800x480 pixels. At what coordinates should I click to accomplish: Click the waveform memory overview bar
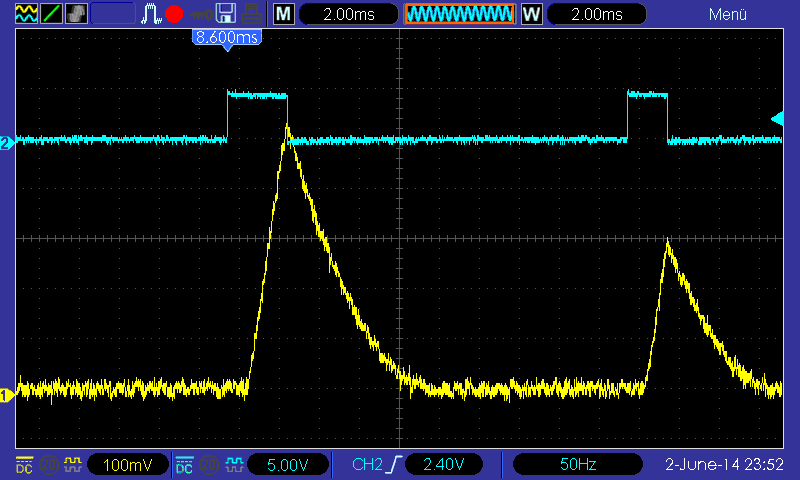[459, 14]
